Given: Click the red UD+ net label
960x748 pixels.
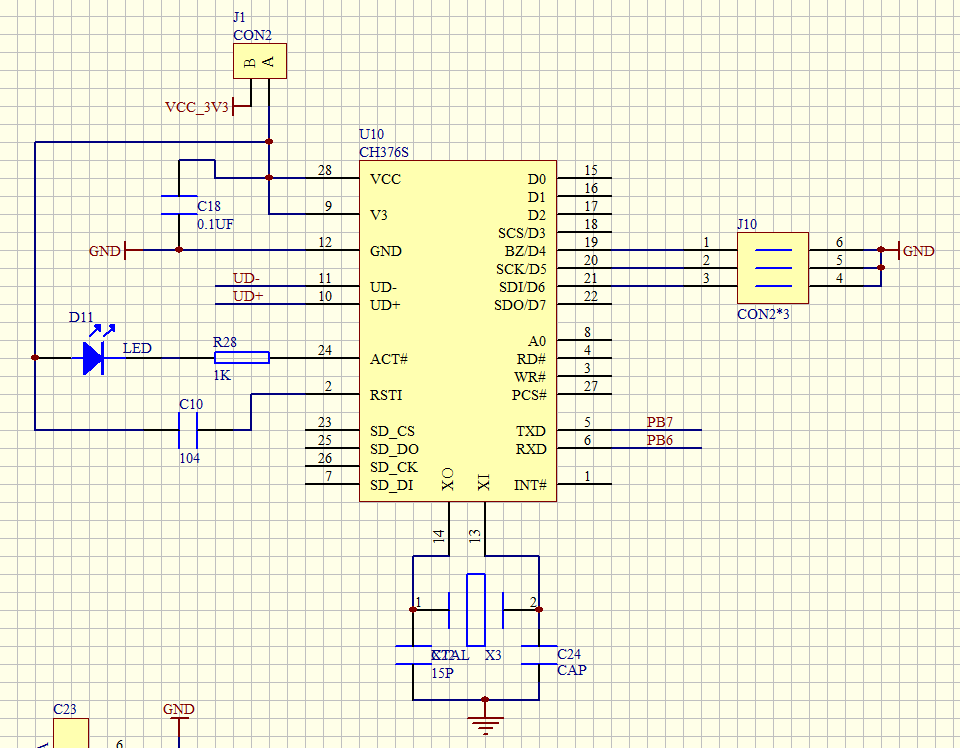Looking at the screenshot, I should pyautogui.click(x=248, y=296).
